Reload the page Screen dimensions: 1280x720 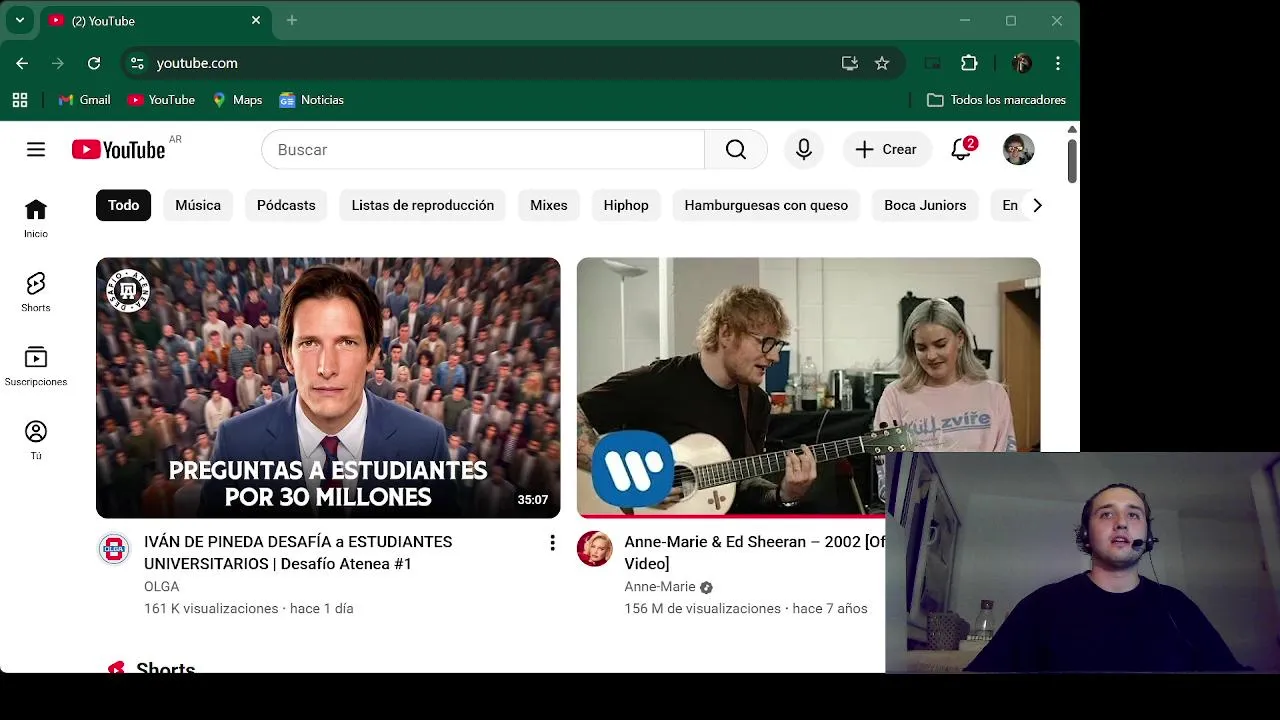tap(94, 63)
